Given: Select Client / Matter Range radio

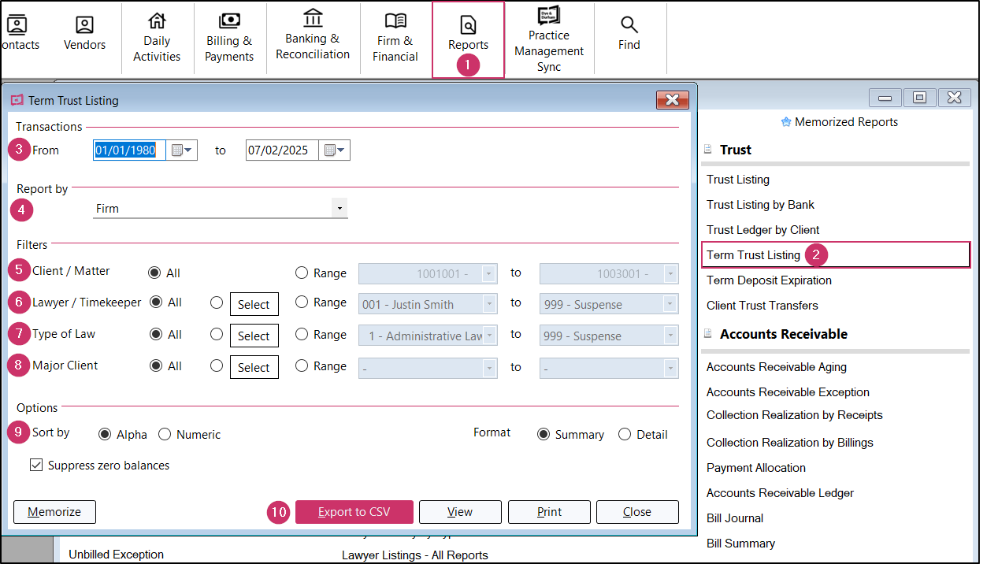Looking at the screenshot, I should click(302, 273).
